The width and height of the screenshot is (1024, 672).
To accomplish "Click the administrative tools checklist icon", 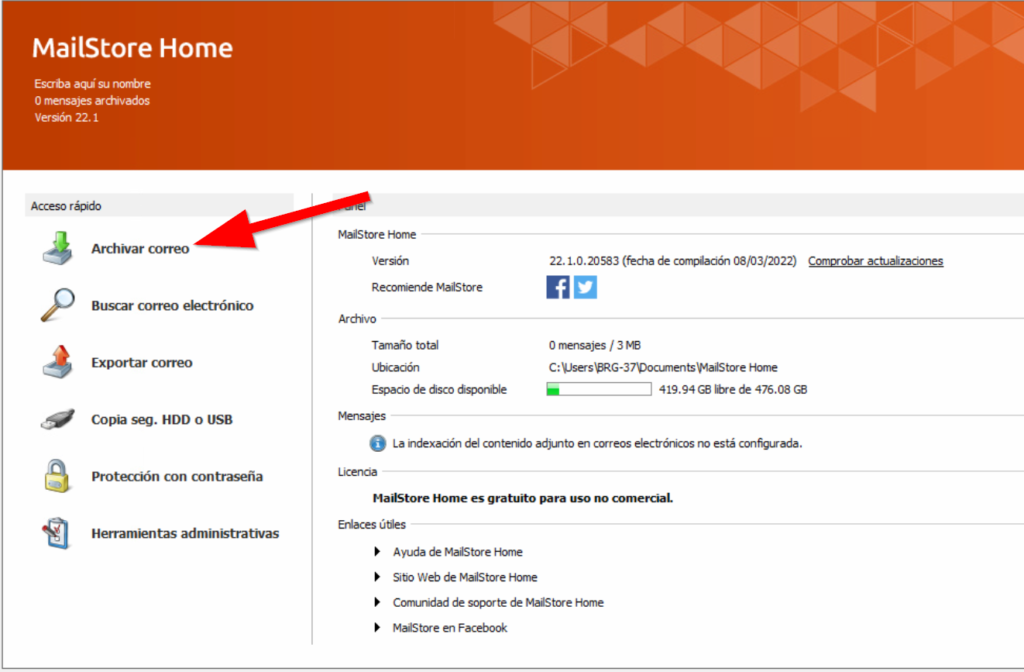I will point(57,533).
